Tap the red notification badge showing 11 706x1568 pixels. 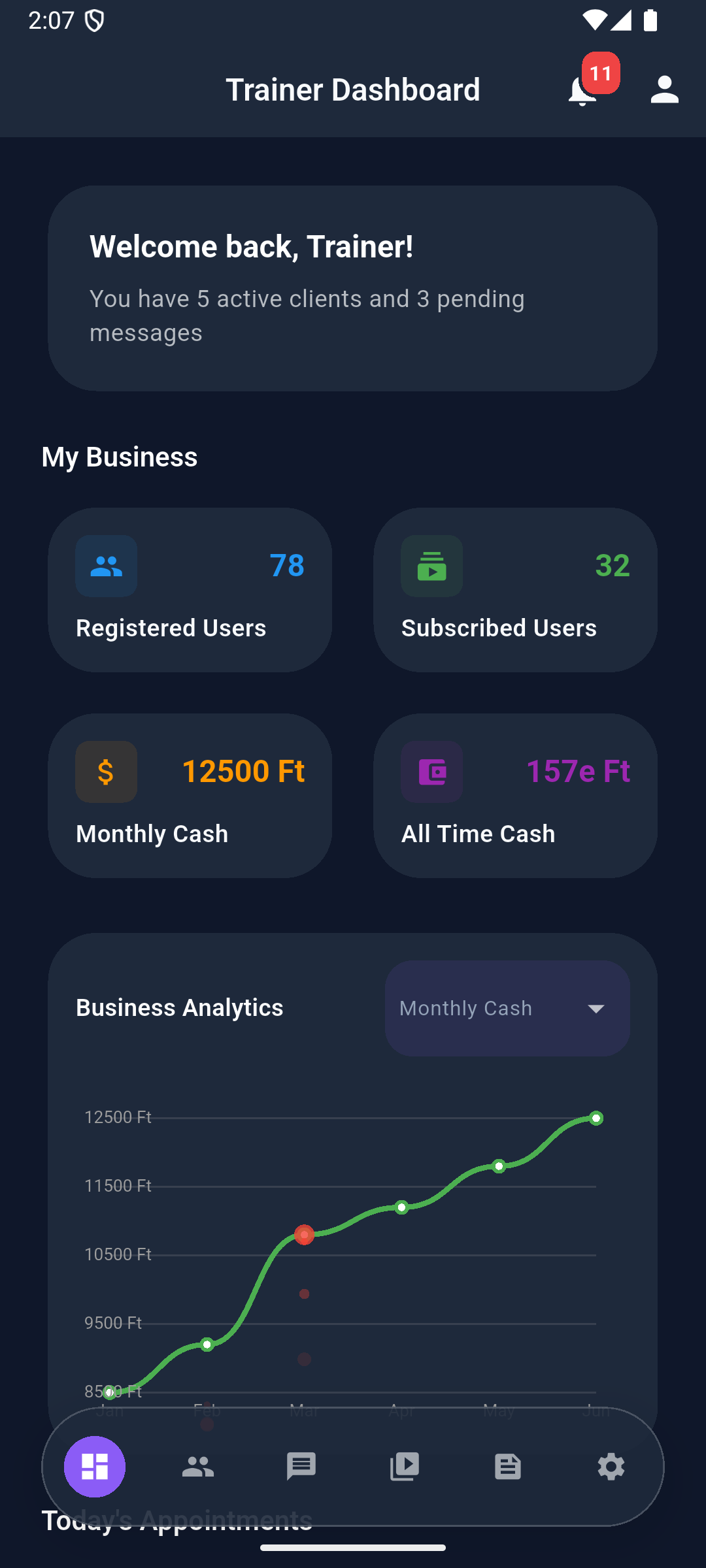click(601, 73)
